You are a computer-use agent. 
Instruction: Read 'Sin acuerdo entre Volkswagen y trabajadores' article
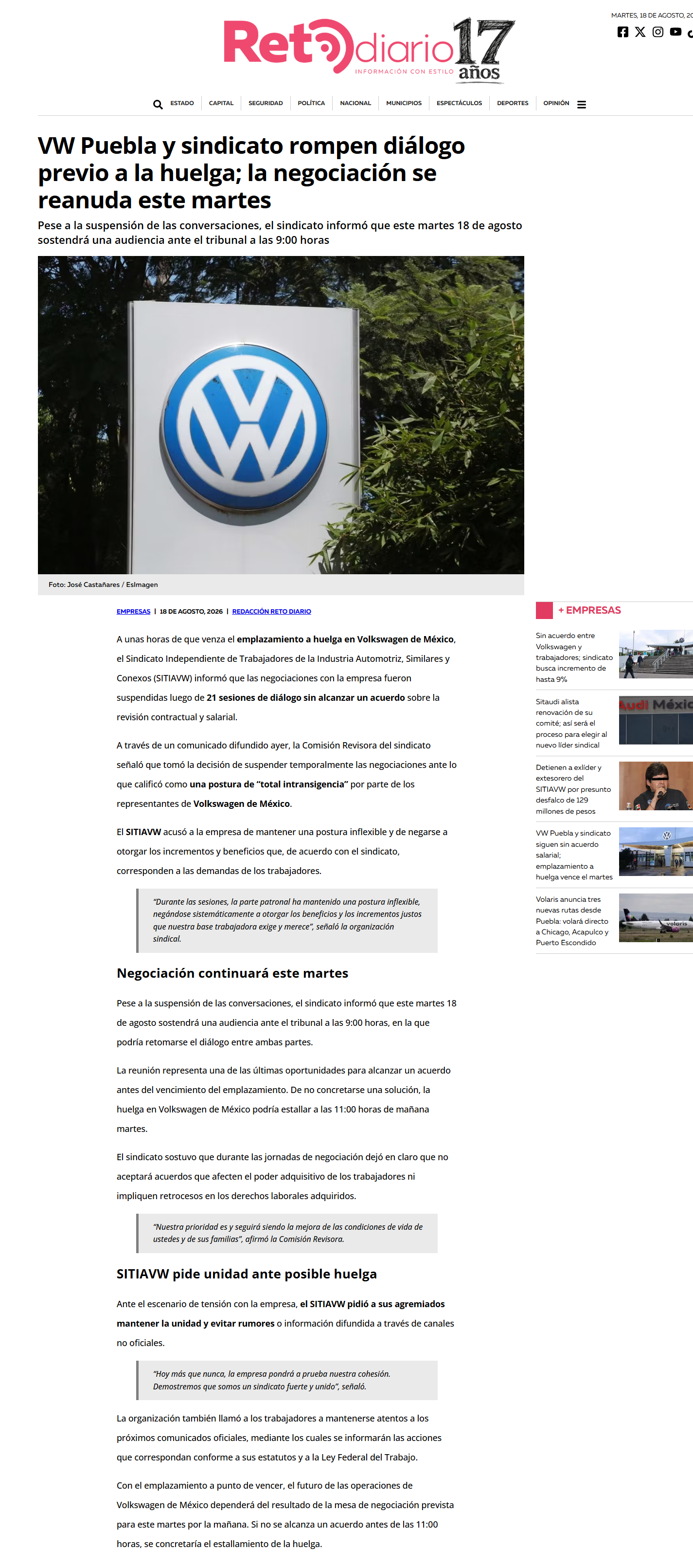pos(574,657)
